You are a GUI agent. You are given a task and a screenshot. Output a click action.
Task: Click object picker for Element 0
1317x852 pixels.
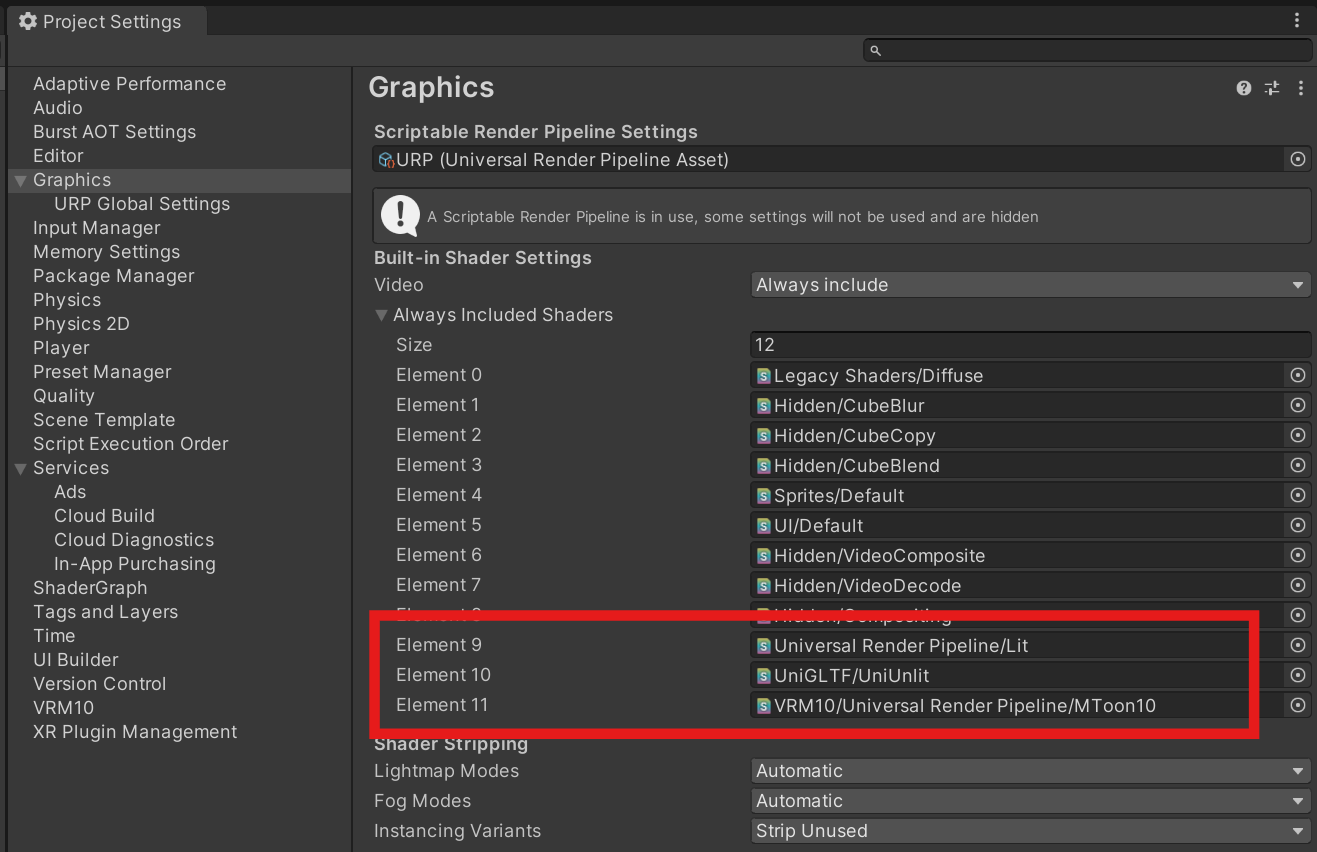tap(1298, 375)
